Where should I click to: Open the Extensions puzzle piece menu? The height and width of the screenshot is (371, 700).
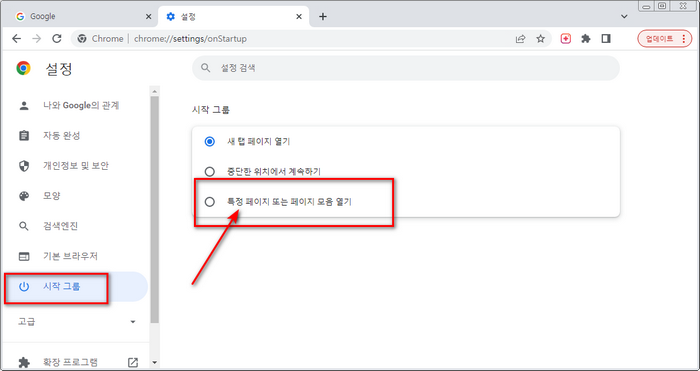click(x=586, y=39)
